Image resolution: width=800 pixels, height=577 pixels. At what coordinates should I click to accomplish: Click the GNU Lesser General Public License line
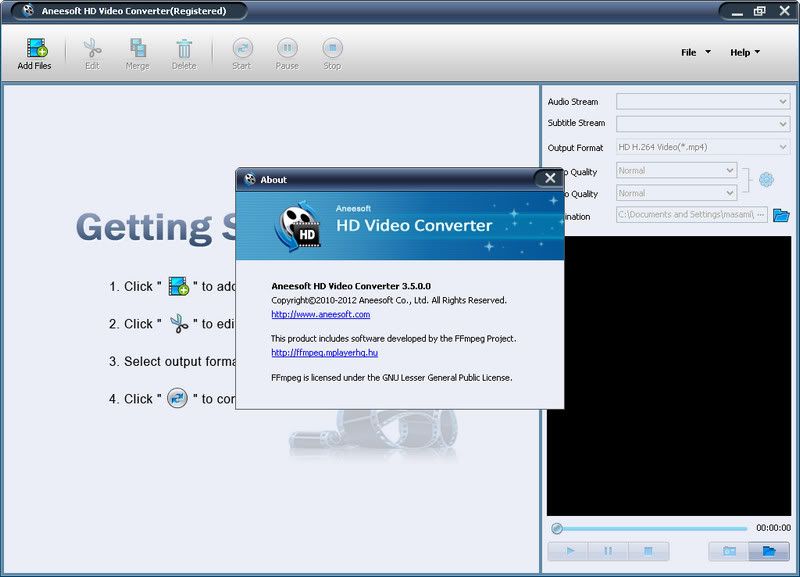[392, 378]
